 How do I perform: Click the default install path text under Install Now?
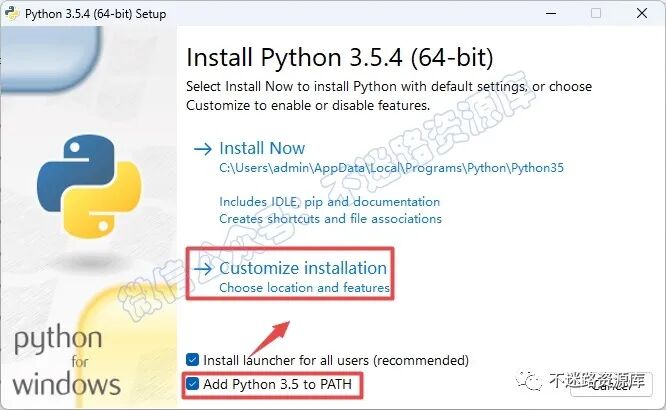coord(391,168)
